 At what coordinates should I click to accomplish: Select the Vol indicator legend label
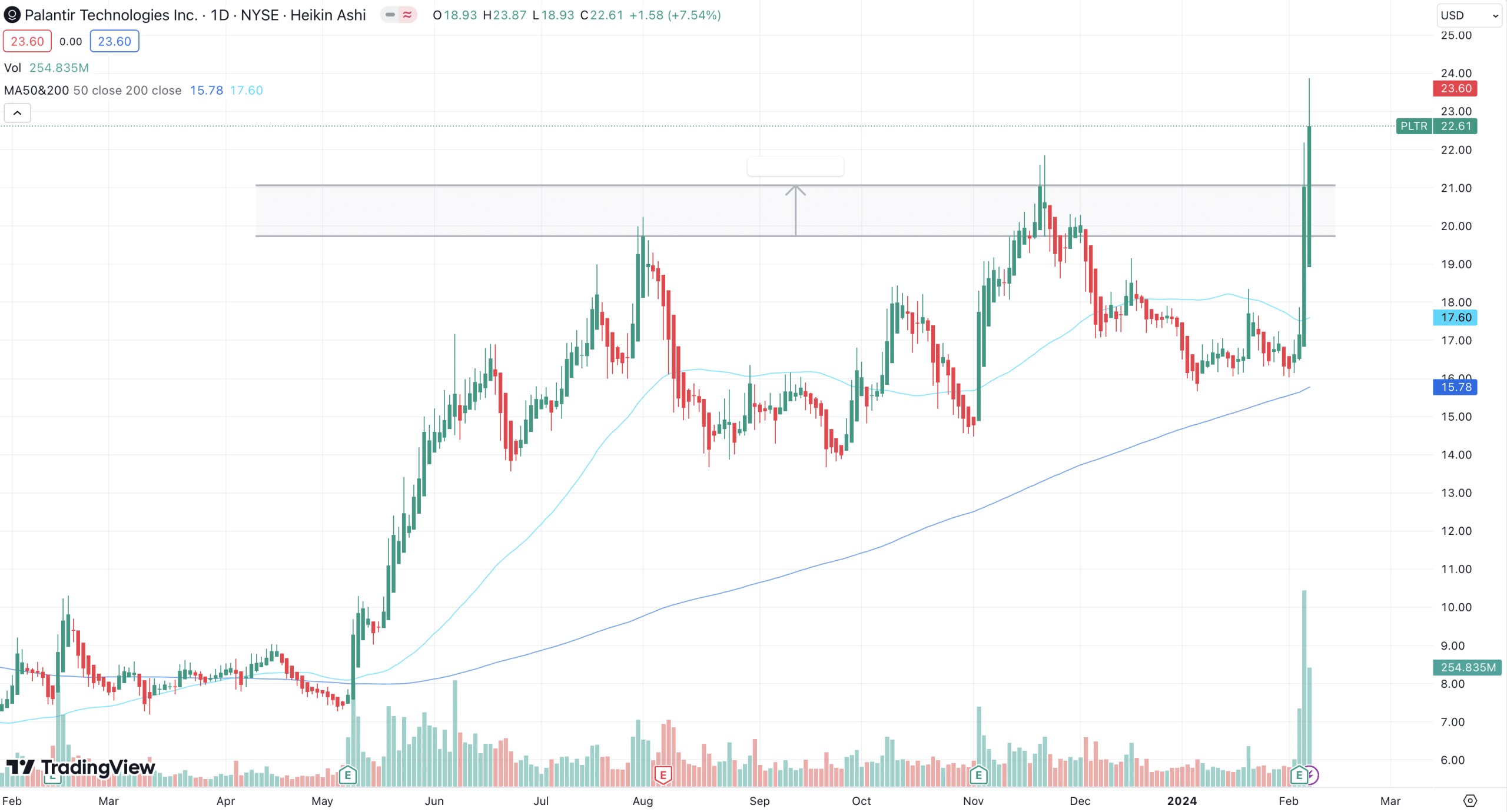tap(12, 68)
